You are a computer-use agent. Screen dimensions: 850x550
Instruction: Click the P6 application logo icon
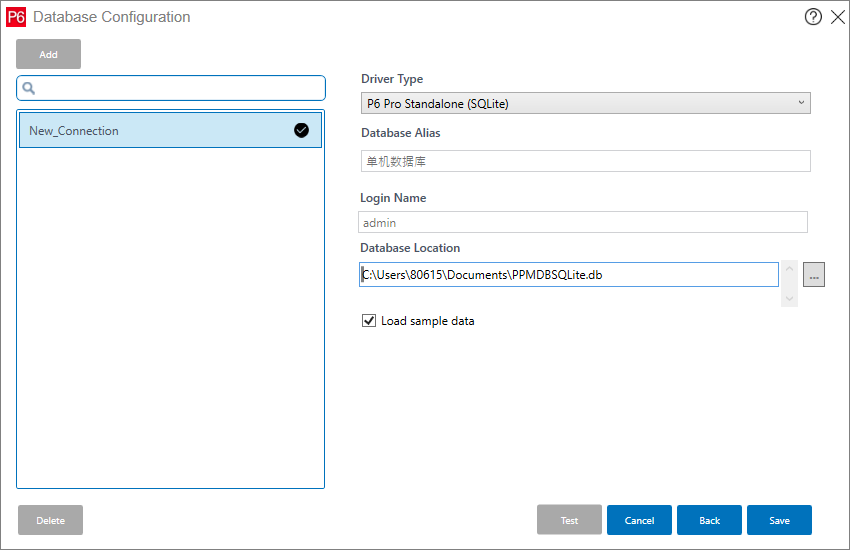[x=16, y=17]
